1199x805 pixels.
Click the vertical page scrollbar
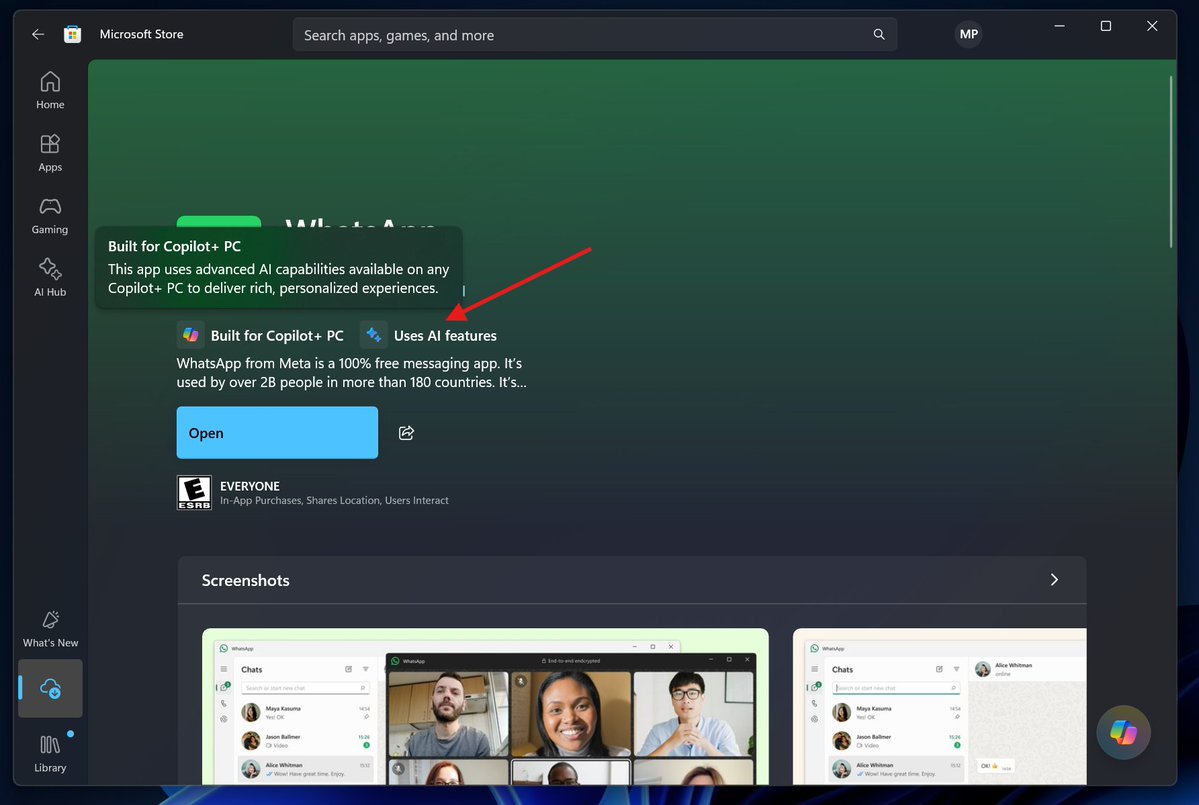pos(1171,161)
